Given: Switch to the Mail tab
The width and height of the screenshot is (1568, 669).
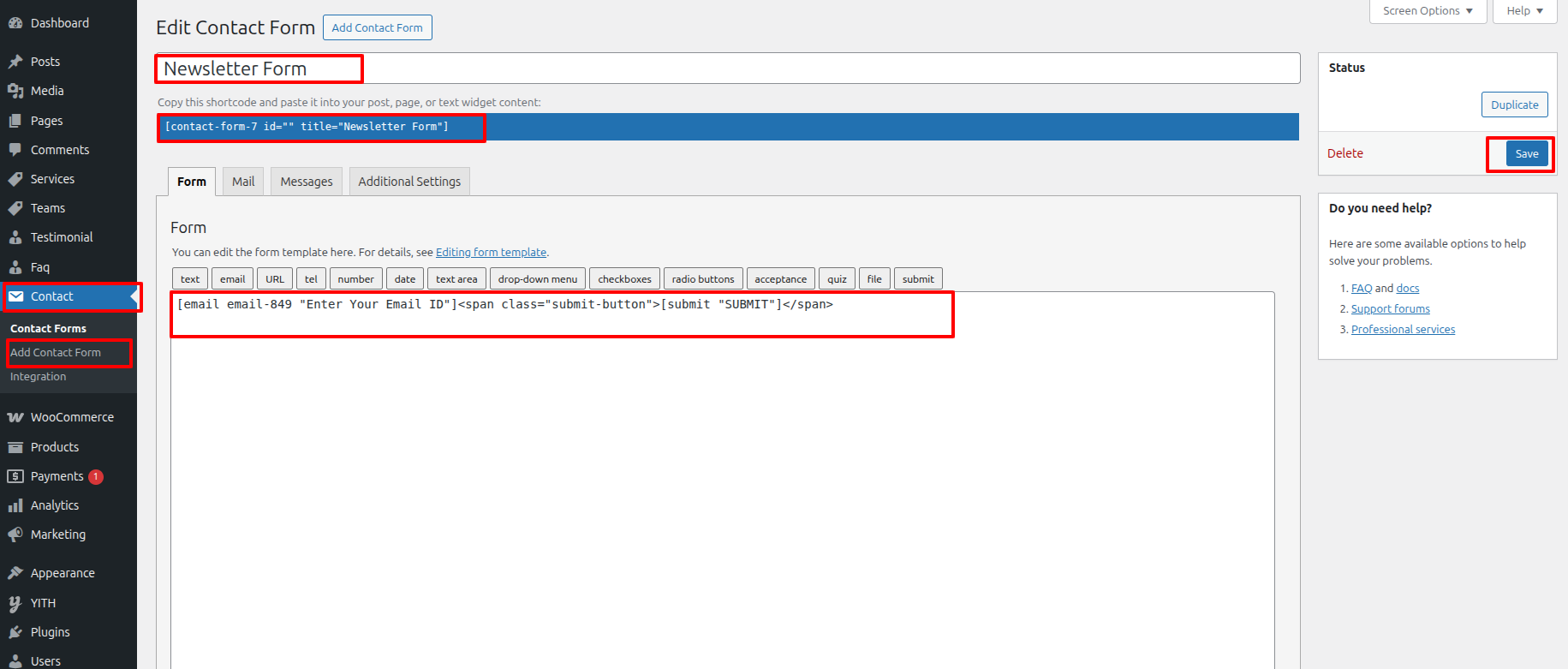Looking at the screenshot, I should coord(243,182).
